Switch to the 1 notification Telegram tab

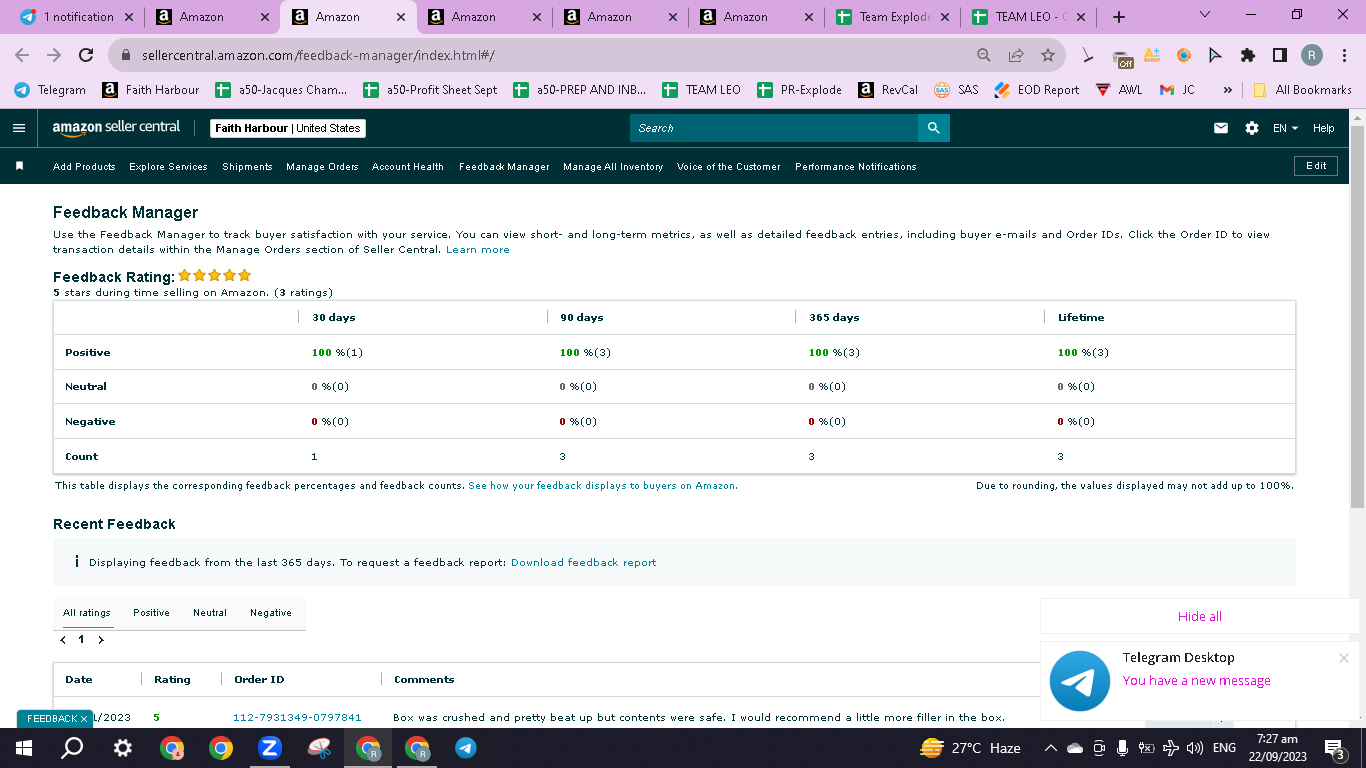click(x=76, y=17)
